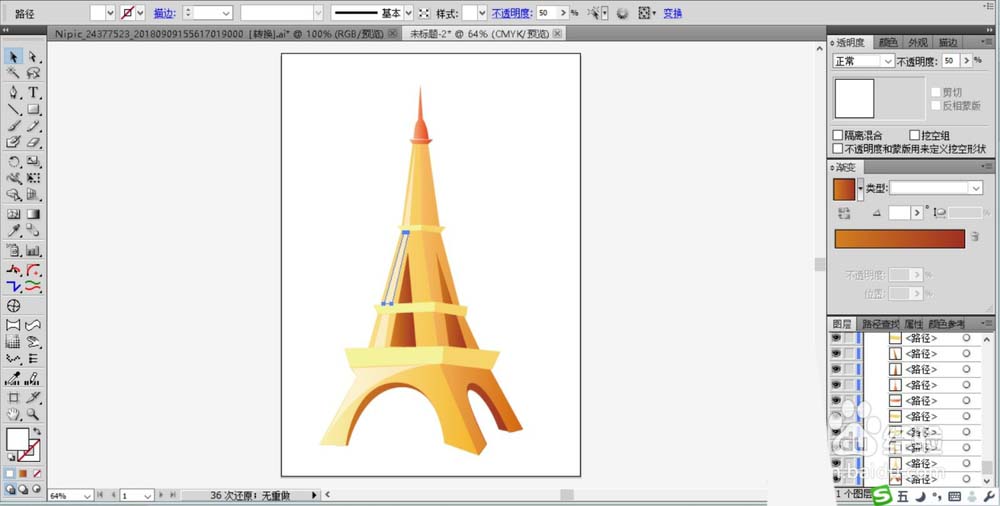Toggle the 反相蒙版 checkbox

(936, 106)
